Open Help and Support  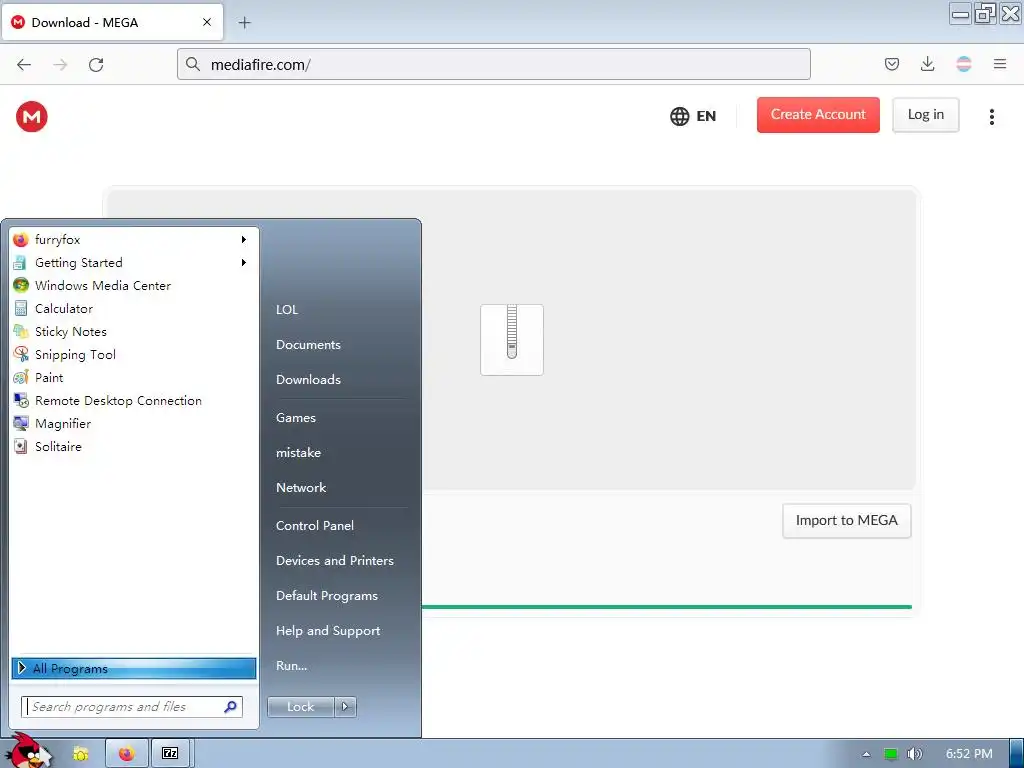pos(328,631)
